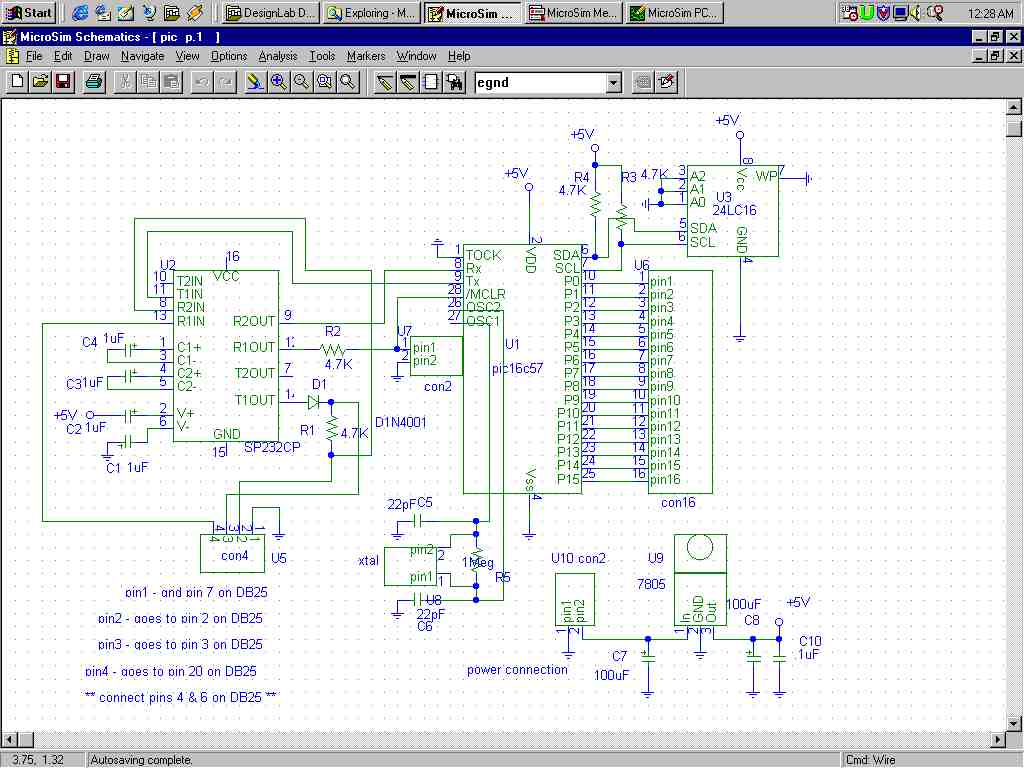Open the Tools menu
Viewport: 1024px width, 768px height.
click(322, 56)
